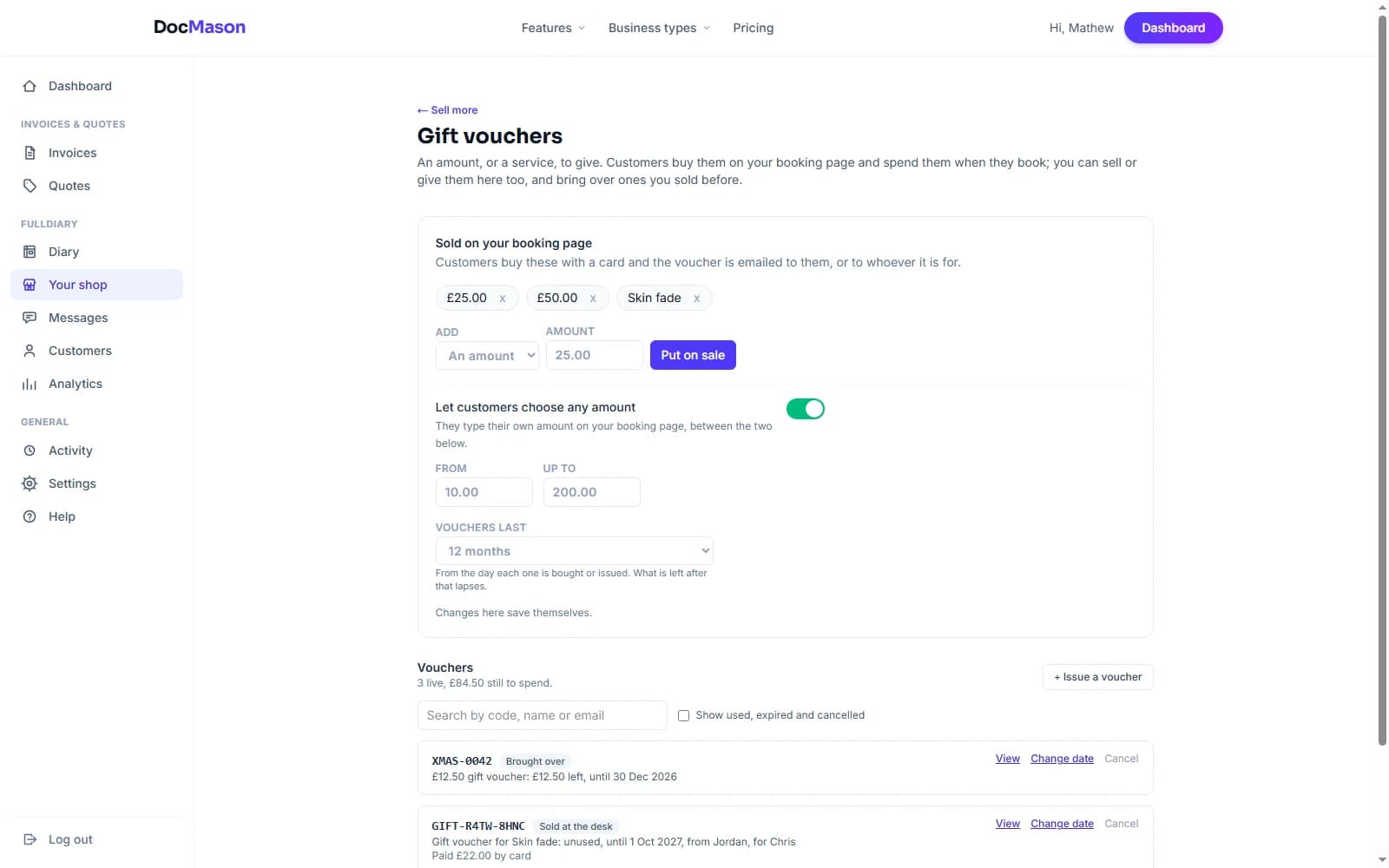The image size is (1389, 868).
Task: Click the Customers person icon
Action: click(x=30, y=351)
